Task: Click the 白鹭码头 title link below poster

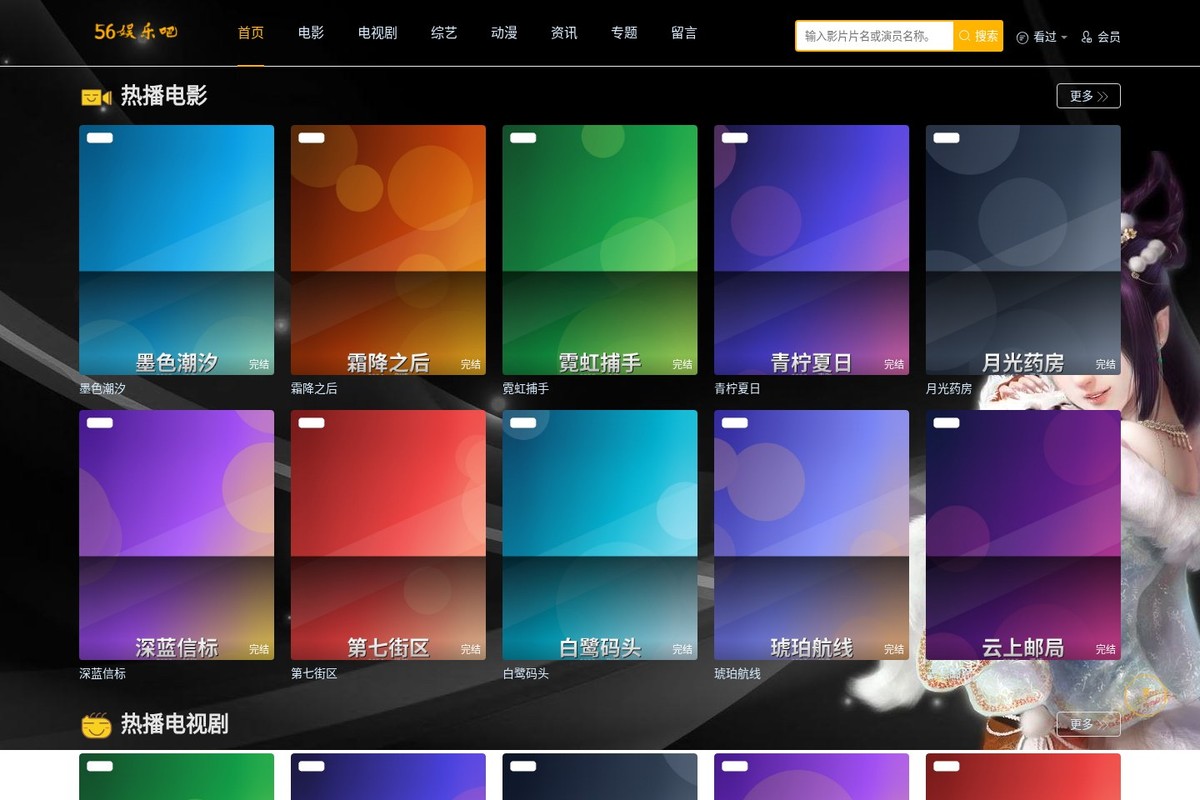Action: pos(526,674)
